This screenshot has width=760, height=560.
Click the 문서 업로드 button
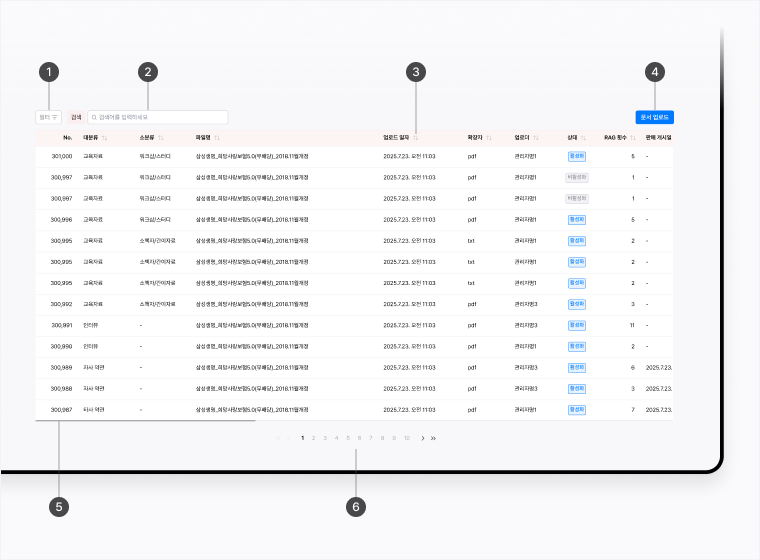[654, 117]
